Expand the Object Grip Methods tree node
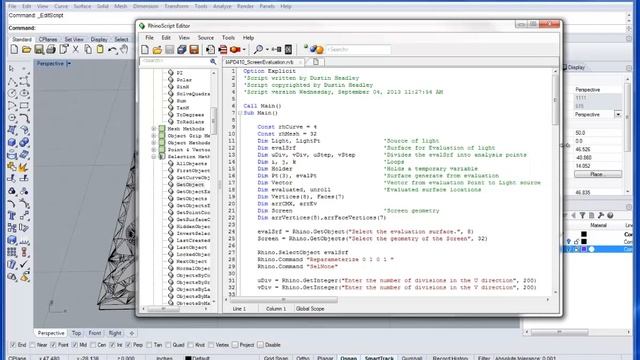The image size is (640, 360). click(154, 136)
